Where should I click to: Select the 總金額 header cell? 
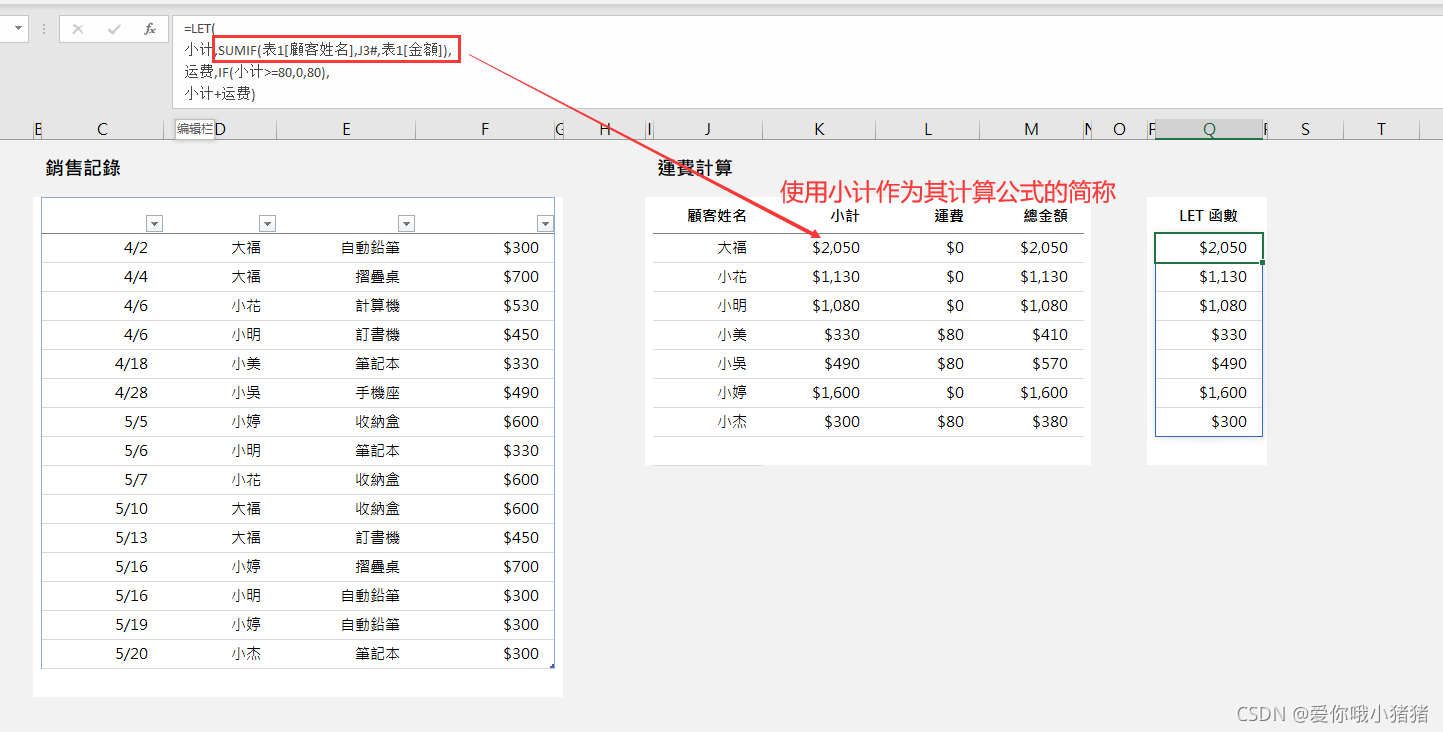[x=1046, y=215]
